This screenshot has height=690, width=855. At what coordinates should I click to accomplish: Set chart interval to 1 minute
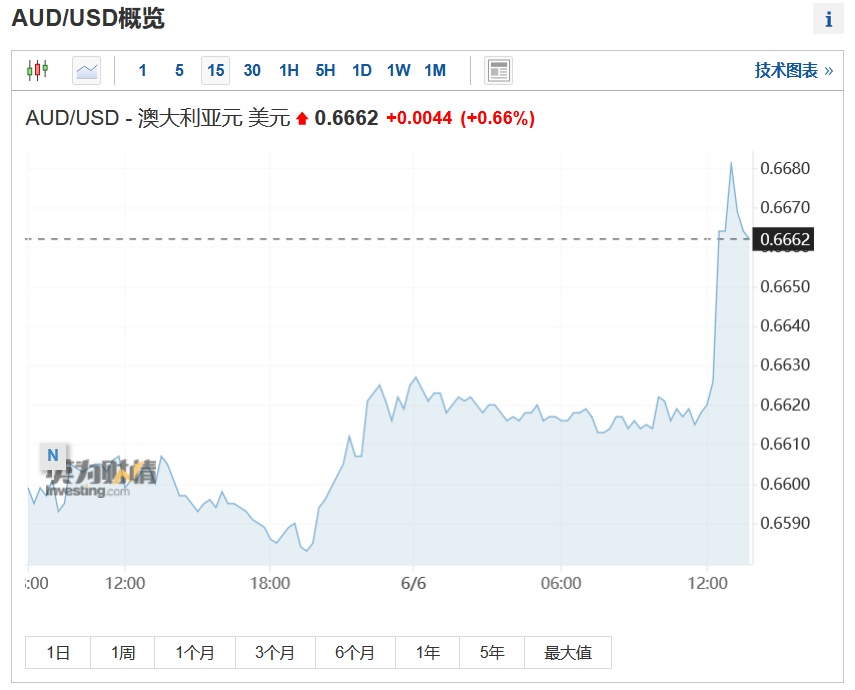(143, 70)
